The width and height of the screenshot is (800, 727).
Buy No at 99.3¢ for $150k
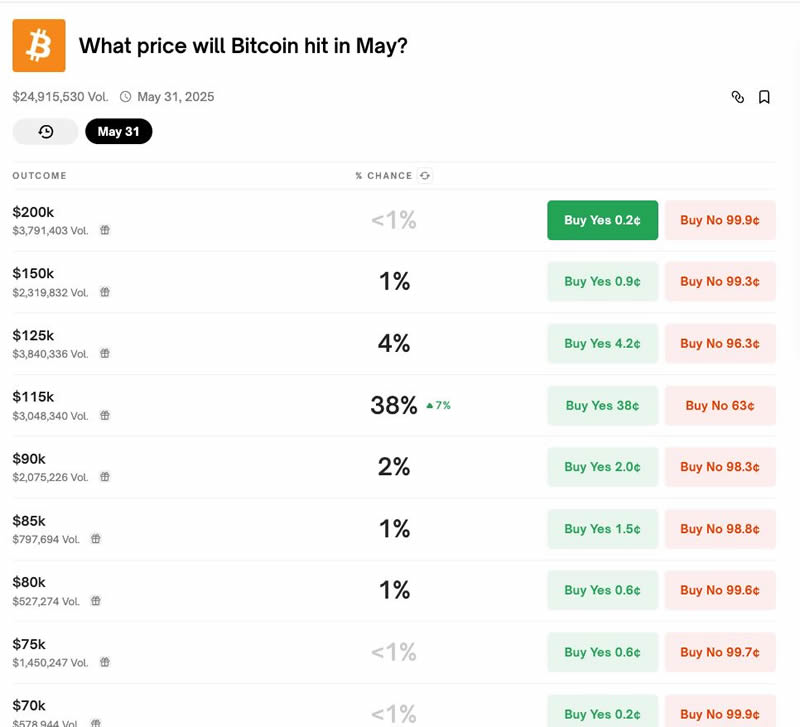[720, 282]
